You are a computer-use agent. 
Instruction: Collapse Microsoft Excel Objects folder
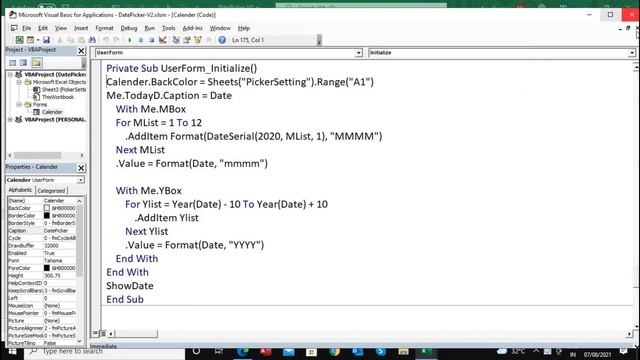(19, 82)
